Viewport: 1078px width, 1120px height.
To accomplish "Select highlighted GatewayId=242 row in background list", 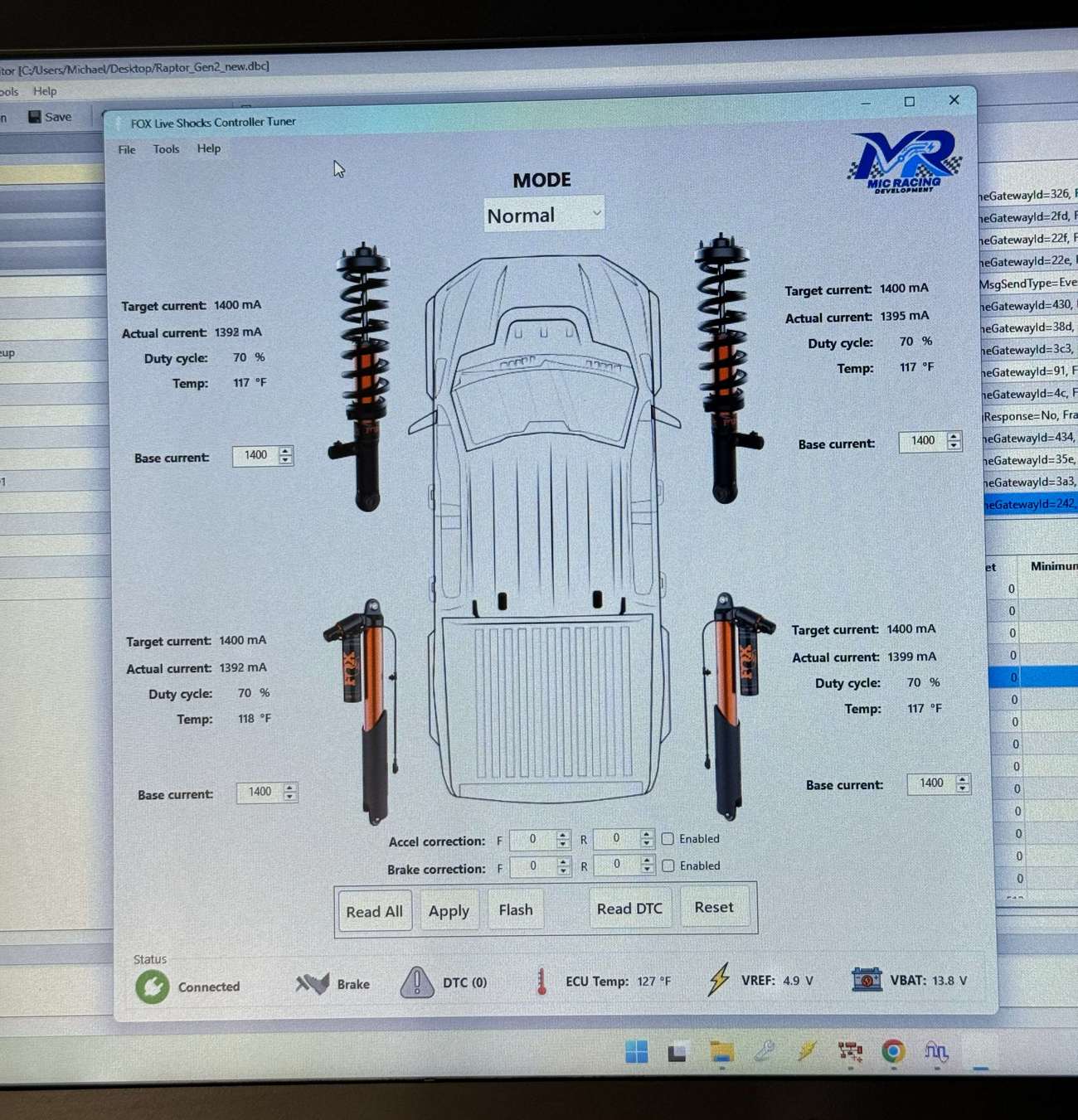I will pos(1031,504).
